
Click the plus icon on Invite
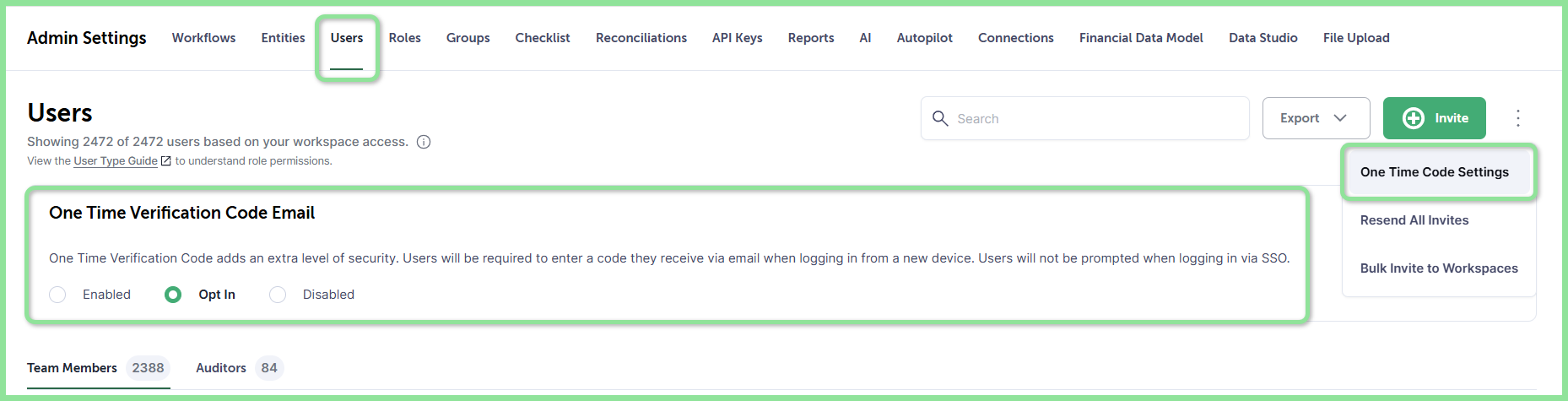[1413, 118]
